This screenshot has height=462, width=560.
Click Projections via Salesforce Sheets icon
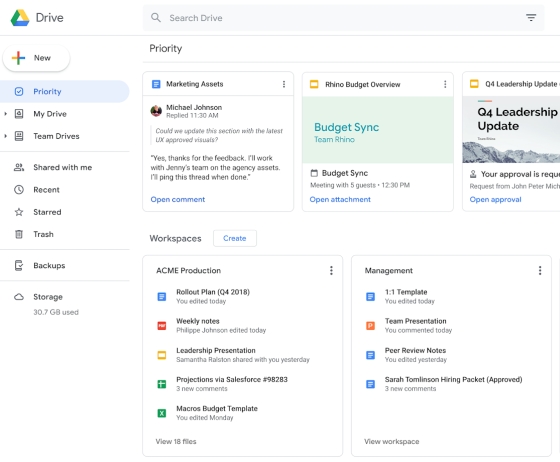click(x=162, y=384)
